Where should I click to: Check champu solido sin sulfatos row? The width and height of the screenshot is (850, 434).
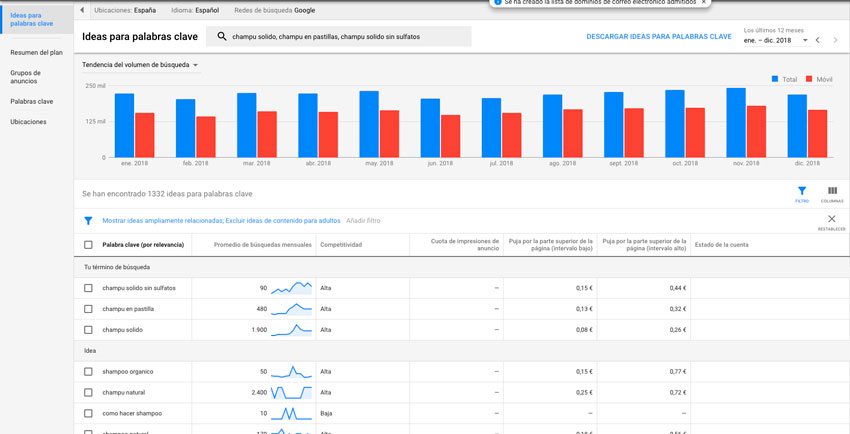[x=88, y=288]
